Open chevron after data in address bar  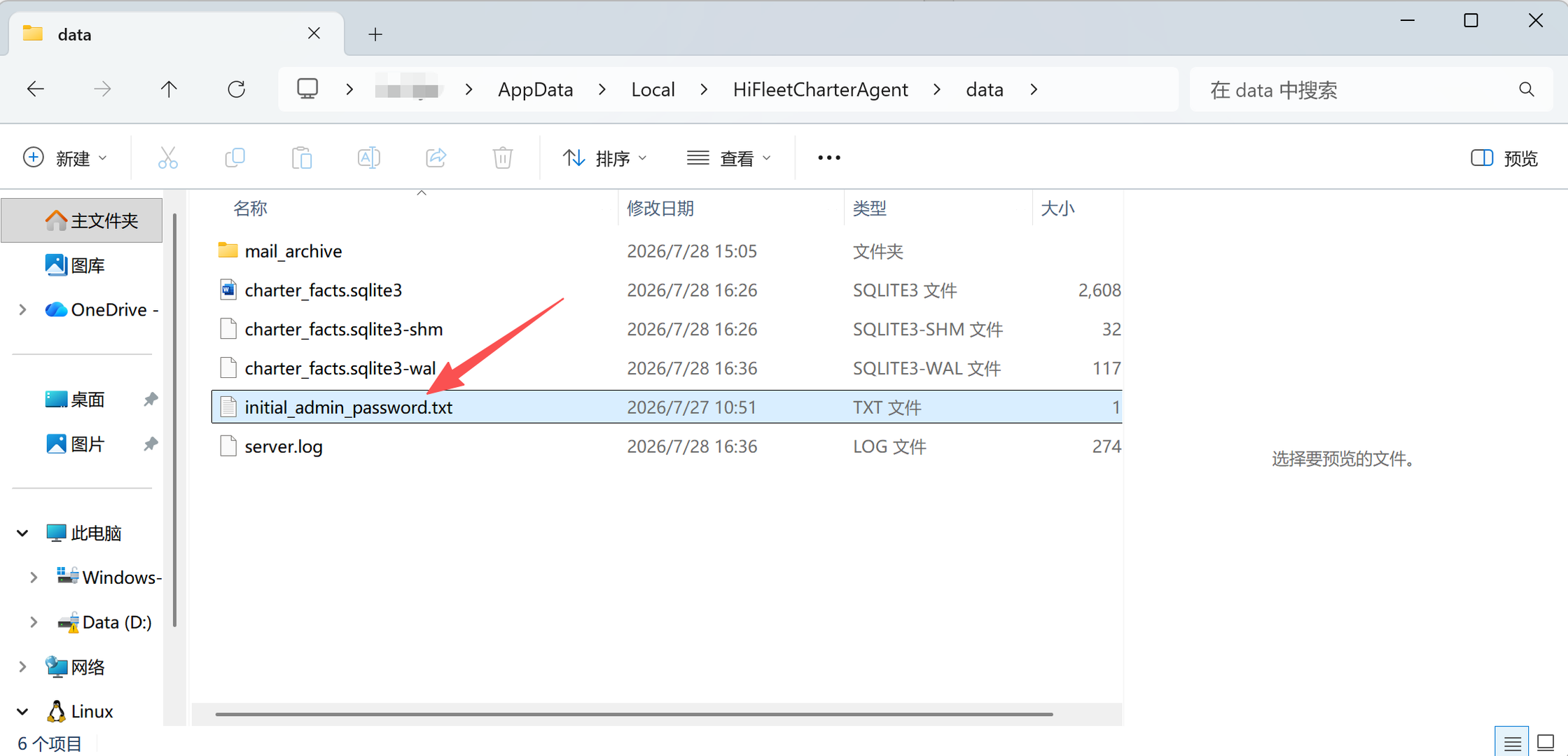pyautogui.click(x=1034, y=90)
